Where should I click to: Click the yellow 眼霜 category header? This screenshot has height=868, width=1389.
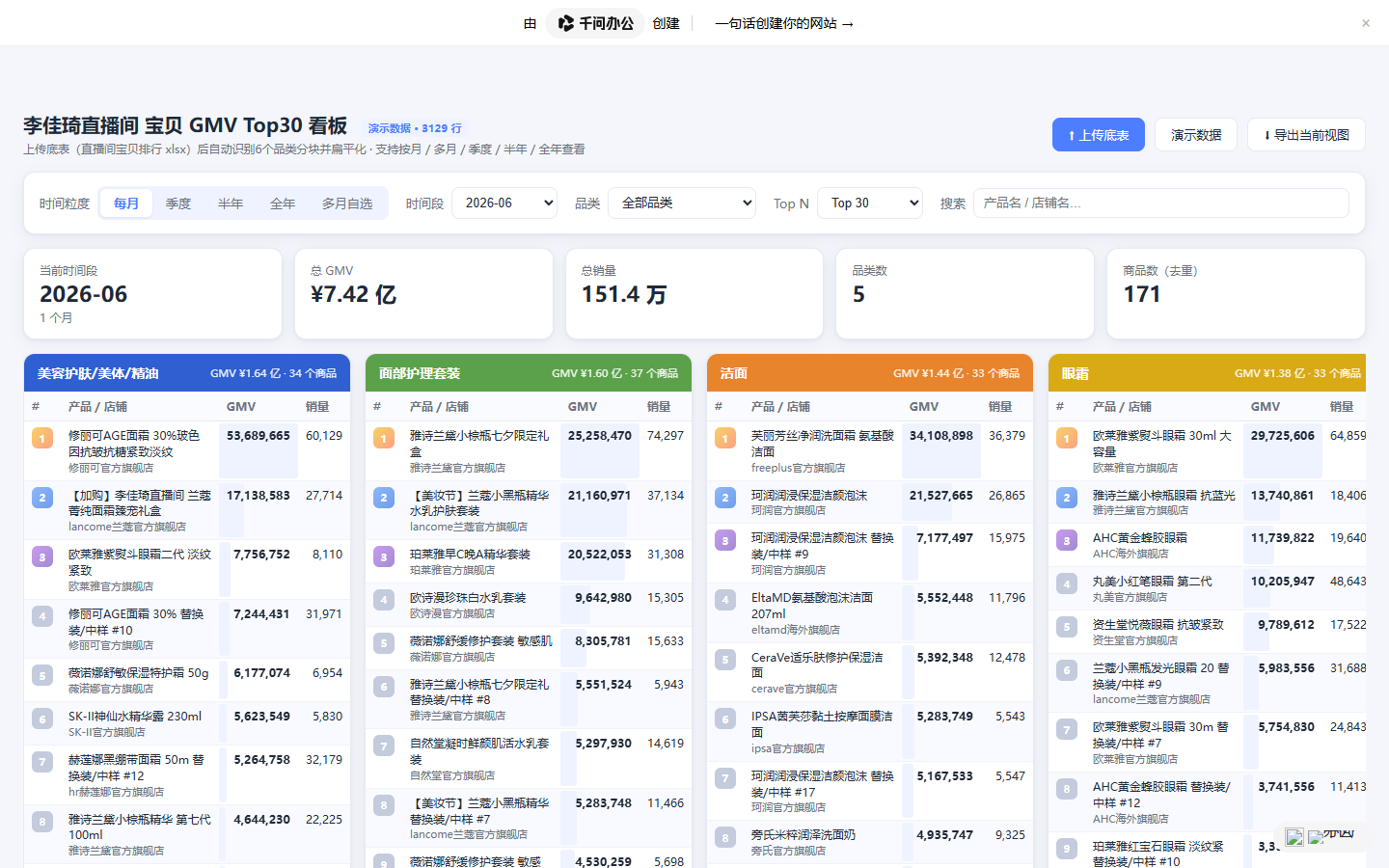[1207, 373]
